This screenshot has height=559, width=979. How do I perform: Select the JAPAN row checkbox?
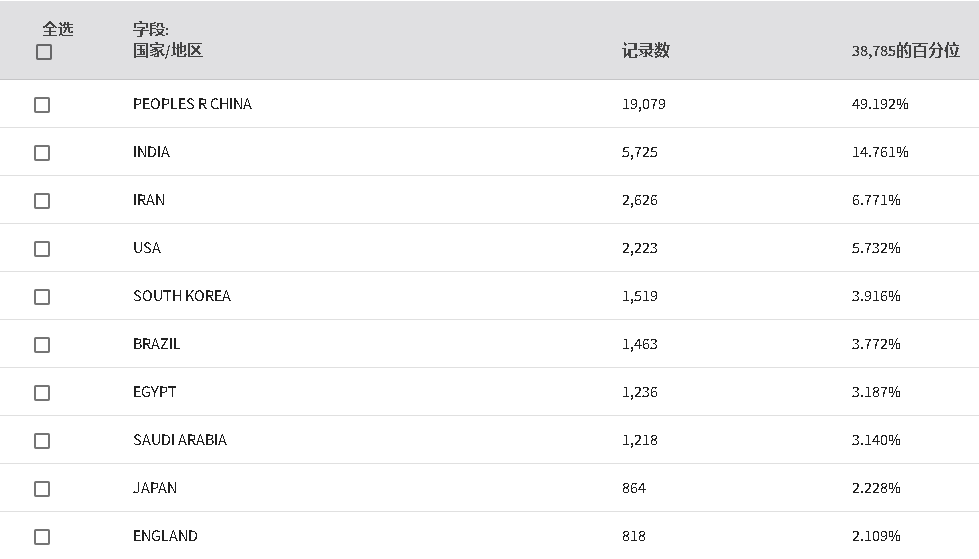42,489
